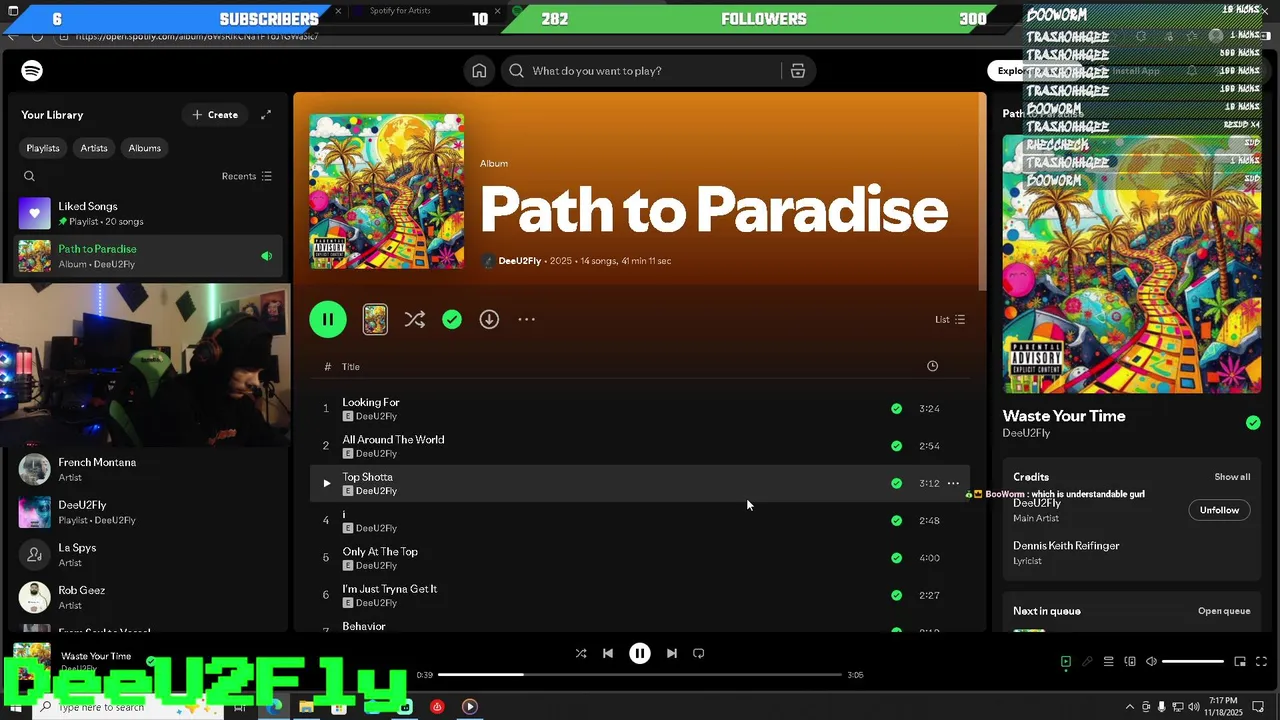Click the small album art next to the green pause button
Viewport: 1280px width, 720px height.
tap(375, 319)
